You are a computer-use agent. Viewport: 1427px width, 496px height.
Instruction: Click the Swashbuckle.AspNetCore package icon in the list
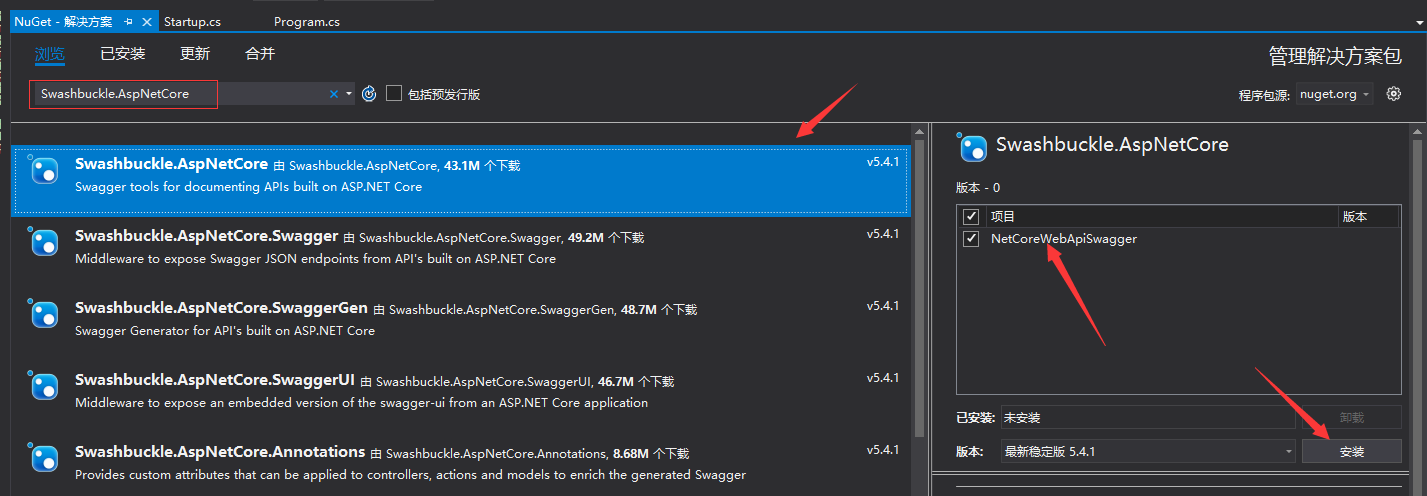(x=44, y=172)
